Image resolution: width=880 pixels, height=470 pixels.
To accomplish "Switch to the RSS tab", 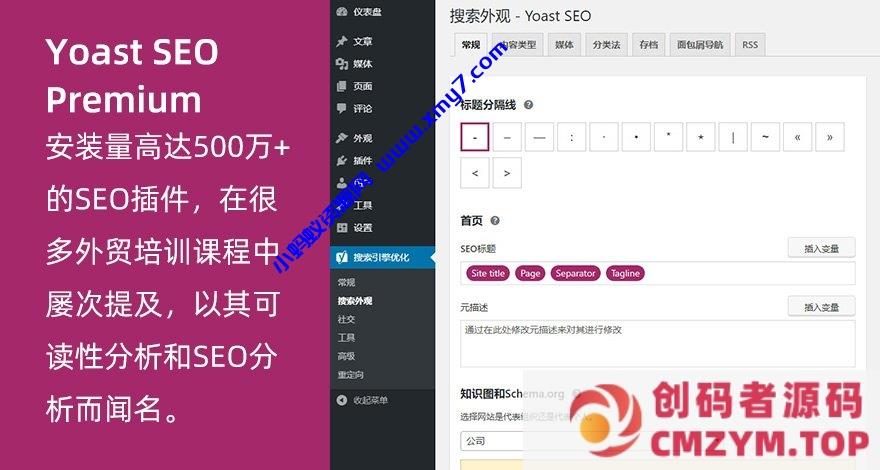I will (749, 45).
